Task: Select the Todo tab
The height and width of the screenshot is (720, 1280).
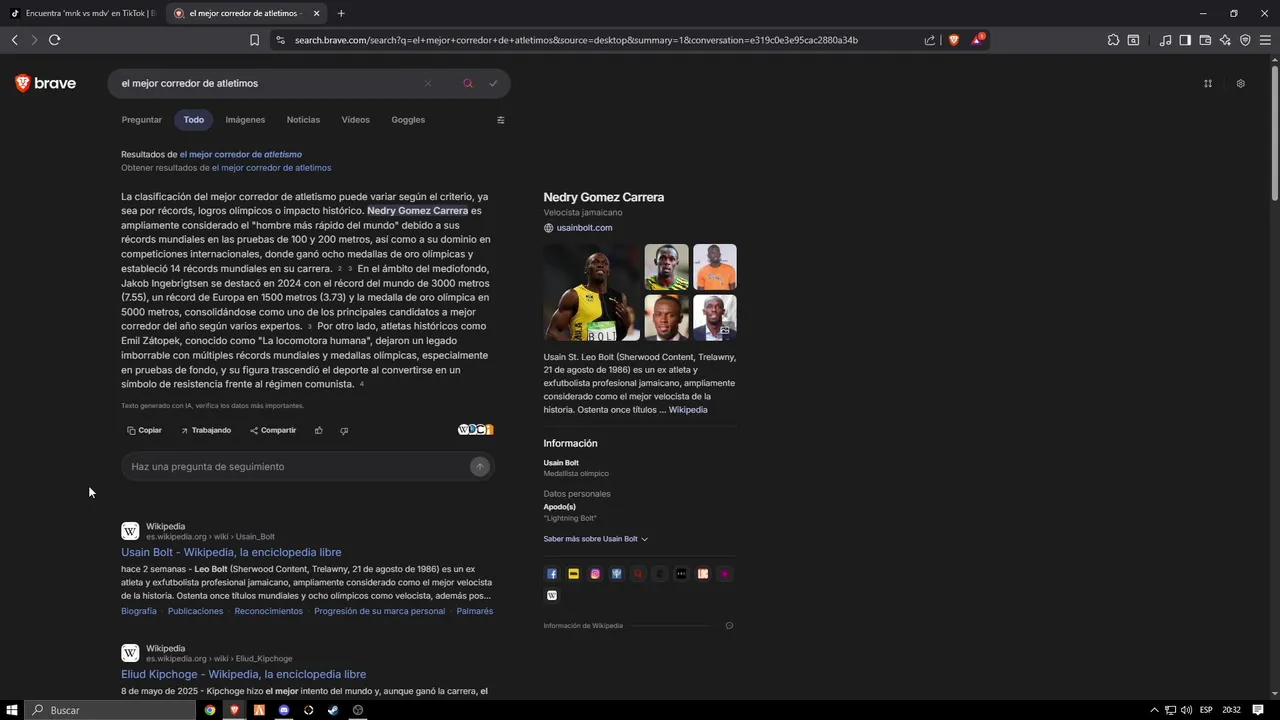Action: point(194,120)
